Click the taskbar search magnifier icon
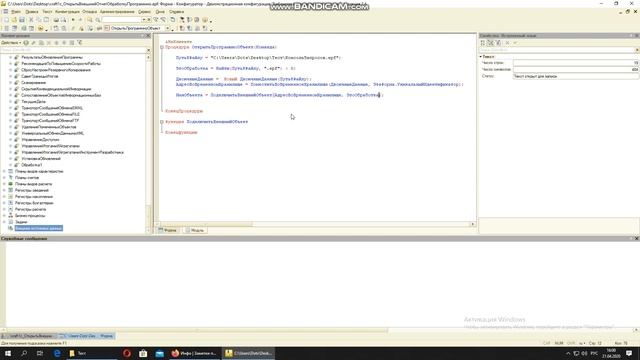The image size is (640, 360). 24,353
